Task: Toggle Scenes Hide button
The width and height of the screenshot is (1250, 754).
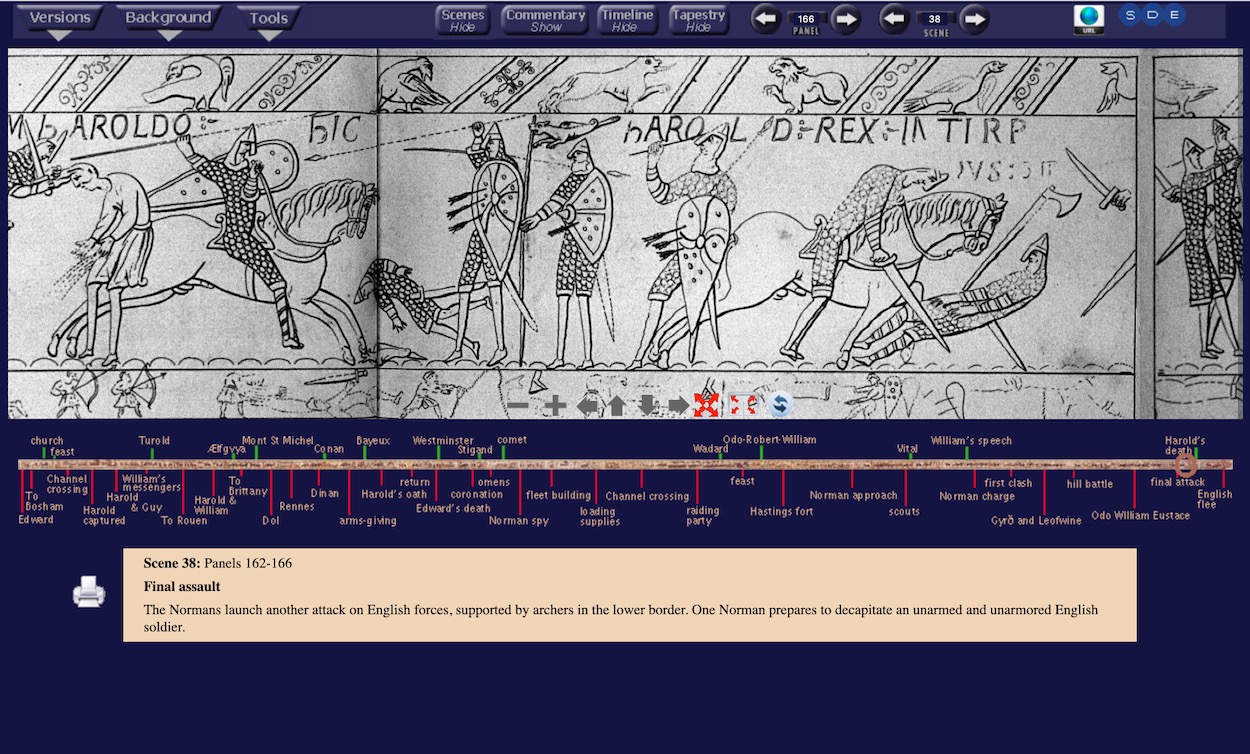Action: pyautogui.click(x=463, y=20)
